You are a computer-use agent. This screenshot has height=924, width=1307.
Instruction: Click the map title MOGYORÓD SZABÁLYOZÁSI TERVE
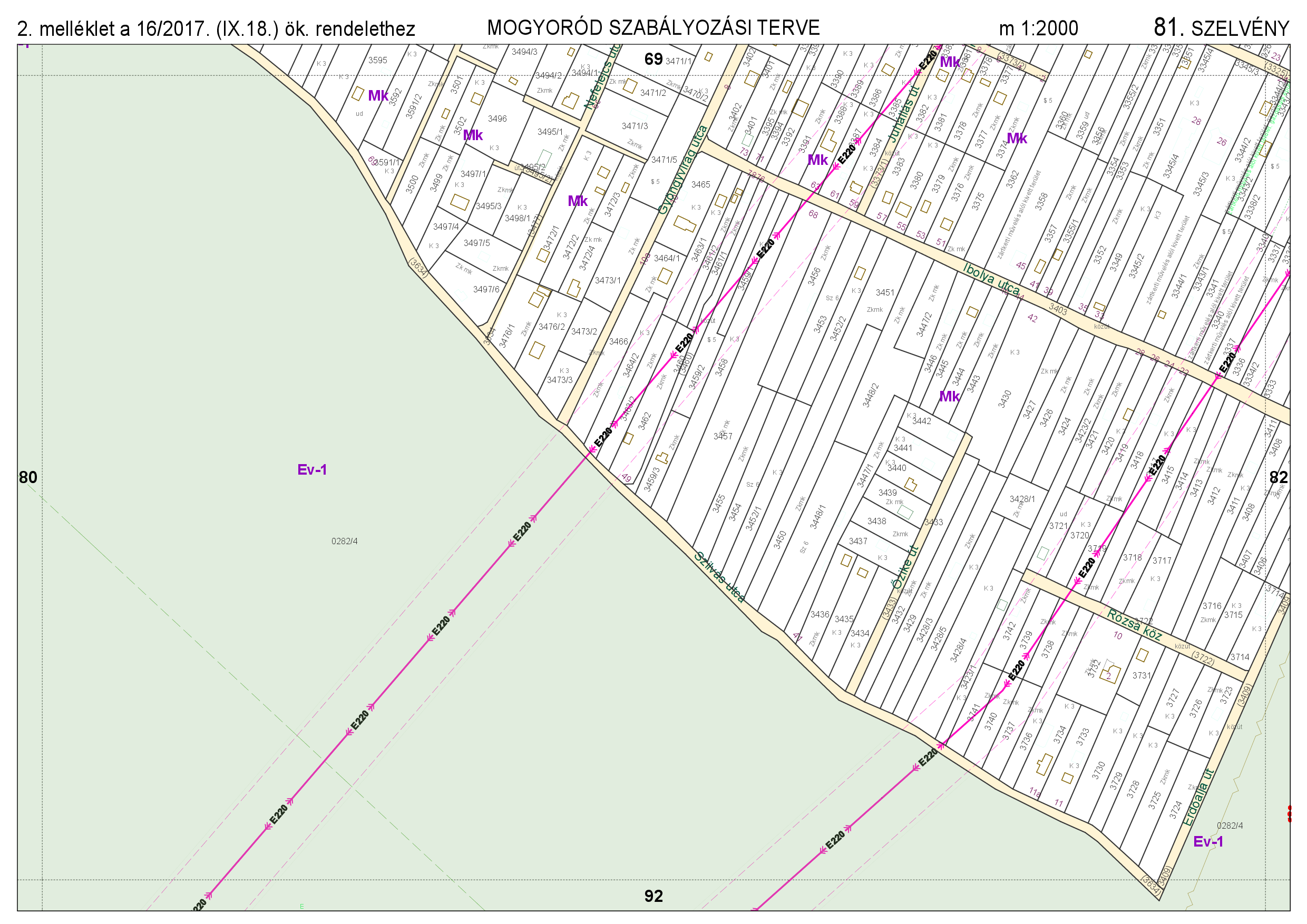tap(653, 27)
